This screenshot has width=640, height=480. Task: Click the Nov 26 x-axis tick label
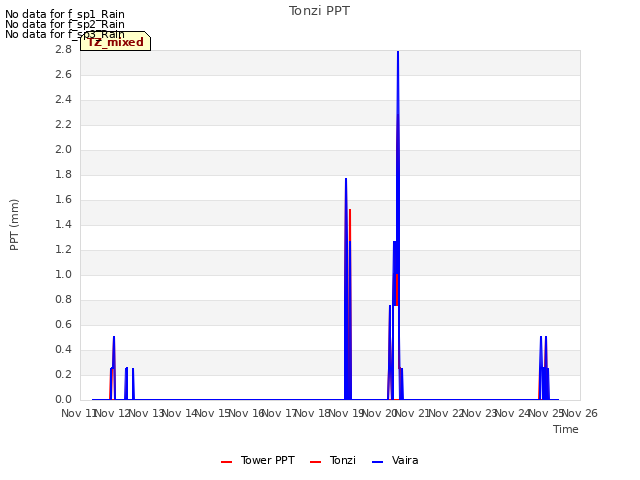(580, 413)
